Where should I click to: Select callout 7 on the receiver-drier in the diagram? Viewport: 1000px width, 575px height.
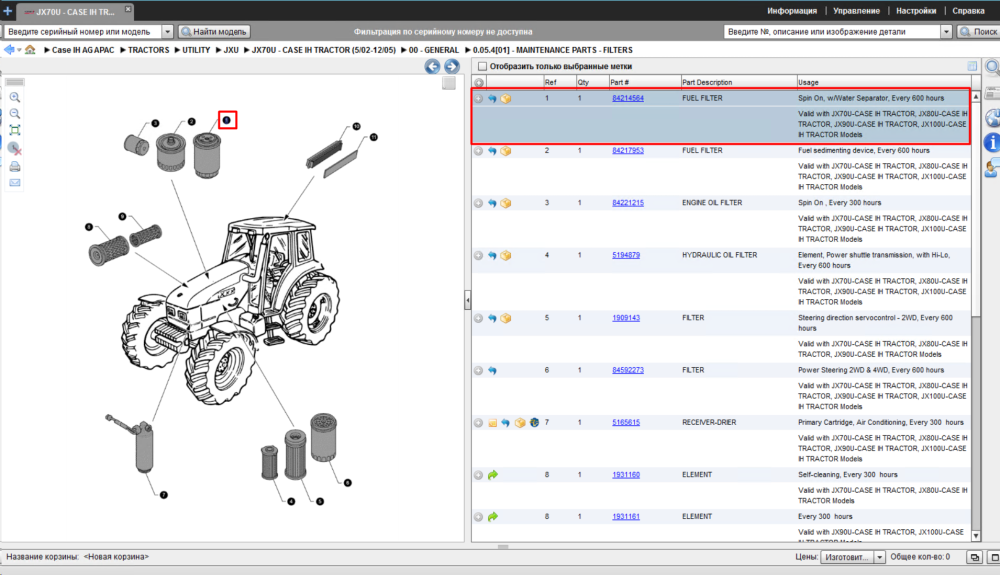(164, 495)
